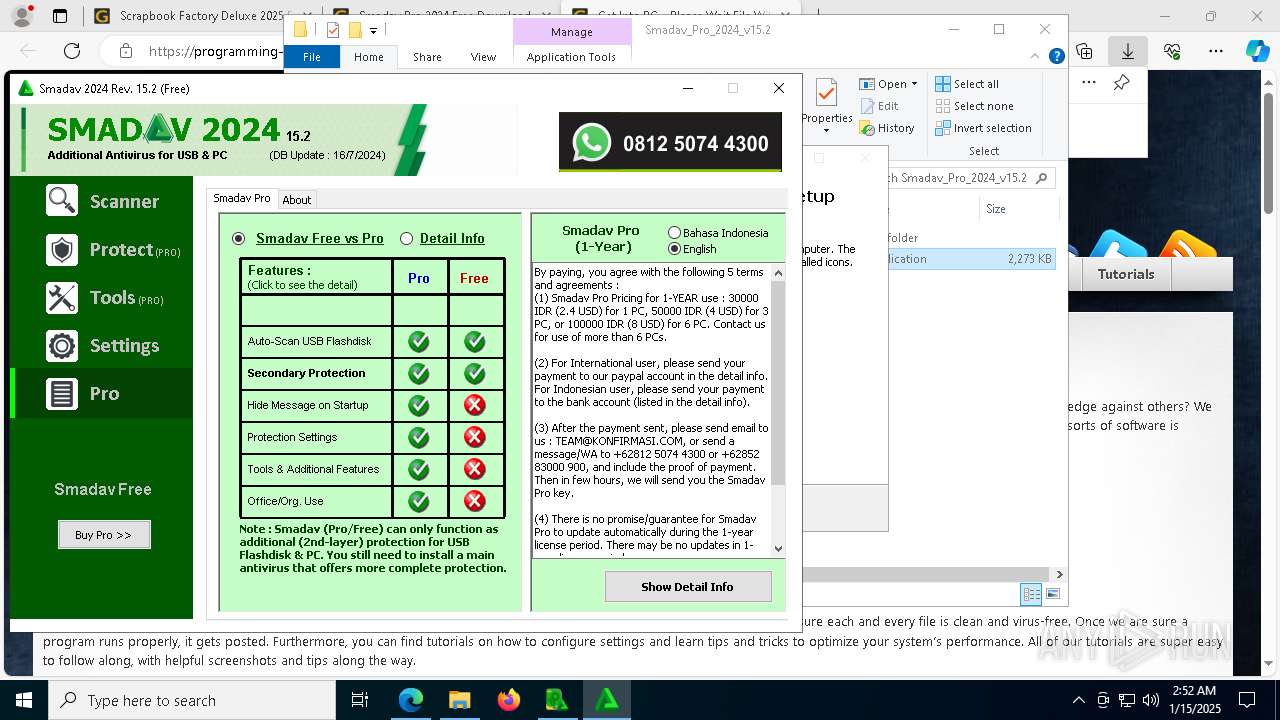Open the Explorer View tab
This screenshot has width=1280, height=720.
coord(483,57)
